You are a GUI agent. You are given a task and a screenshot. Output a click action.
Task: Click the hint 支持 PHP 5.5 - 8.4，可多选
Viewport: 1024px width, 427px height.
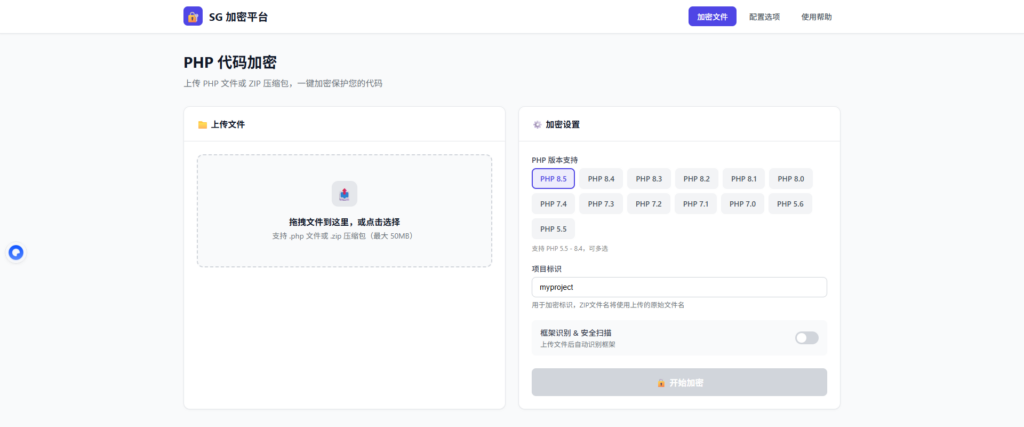click(x=570, y=249)
